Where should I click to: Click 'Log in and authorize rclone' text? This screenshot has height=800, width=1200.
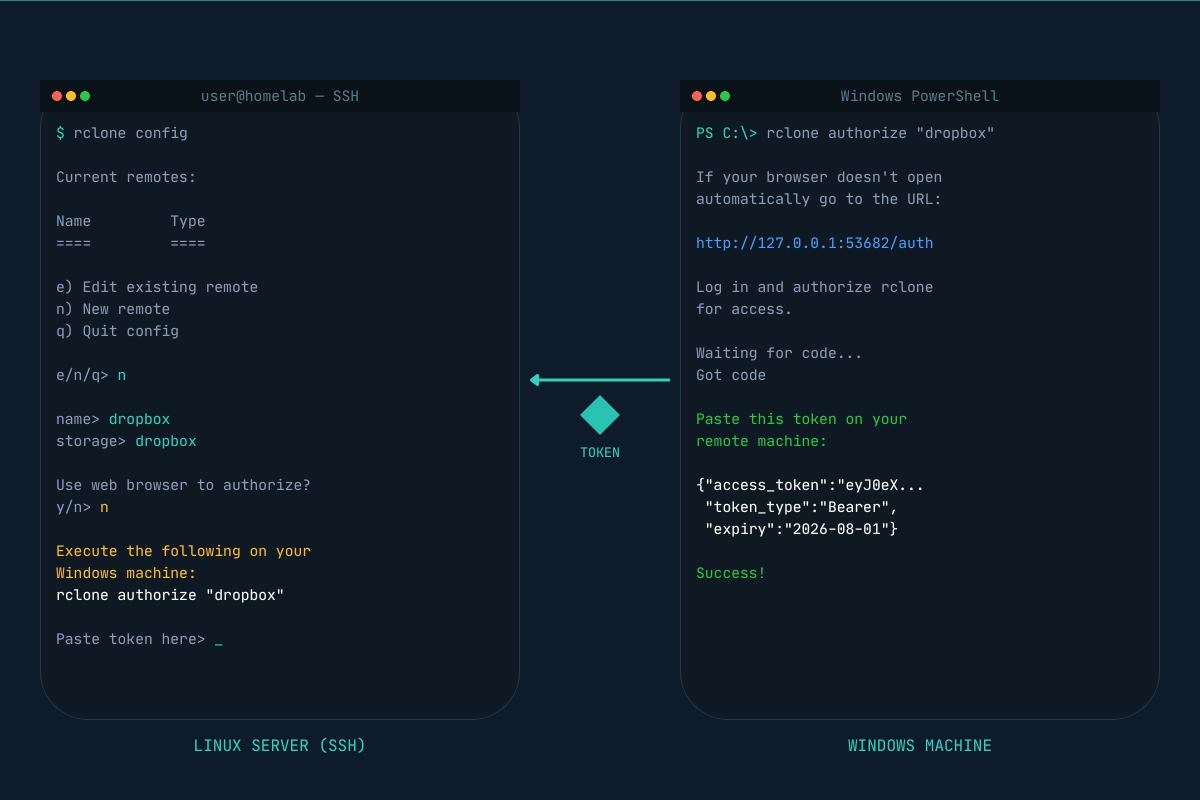tap(814, 287)
